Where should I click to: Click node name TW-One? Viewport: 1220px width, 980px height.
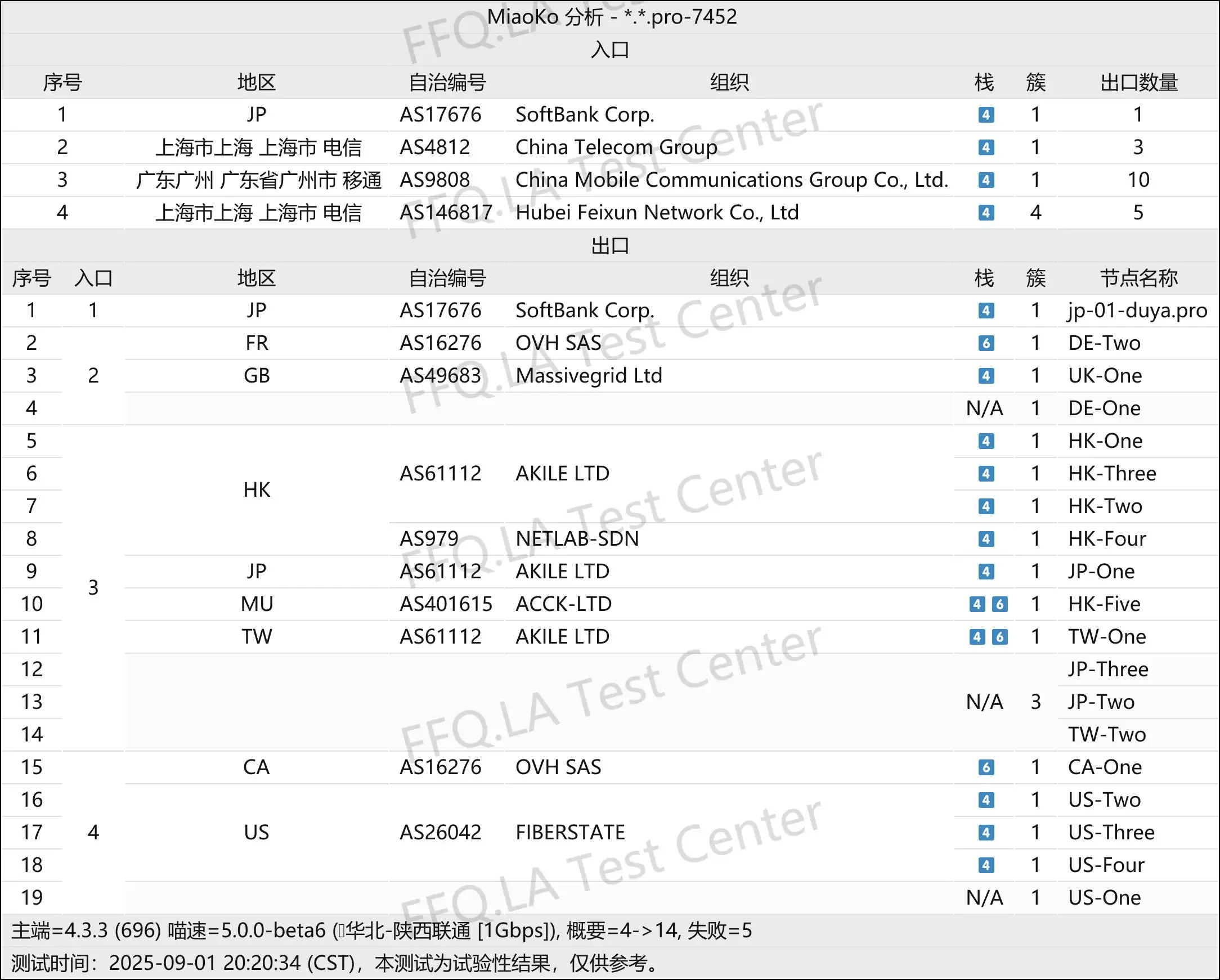click(x=1107, y=636)
